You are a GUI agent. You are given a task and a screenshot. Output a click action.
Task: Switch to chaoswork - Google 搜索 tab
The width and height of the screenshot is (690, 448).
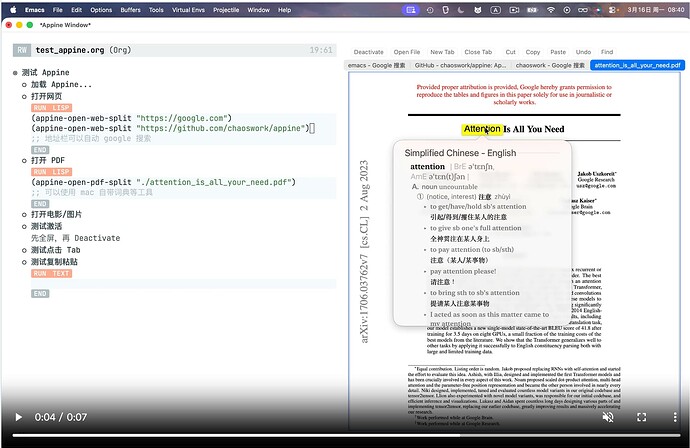[x=550, y=65]
